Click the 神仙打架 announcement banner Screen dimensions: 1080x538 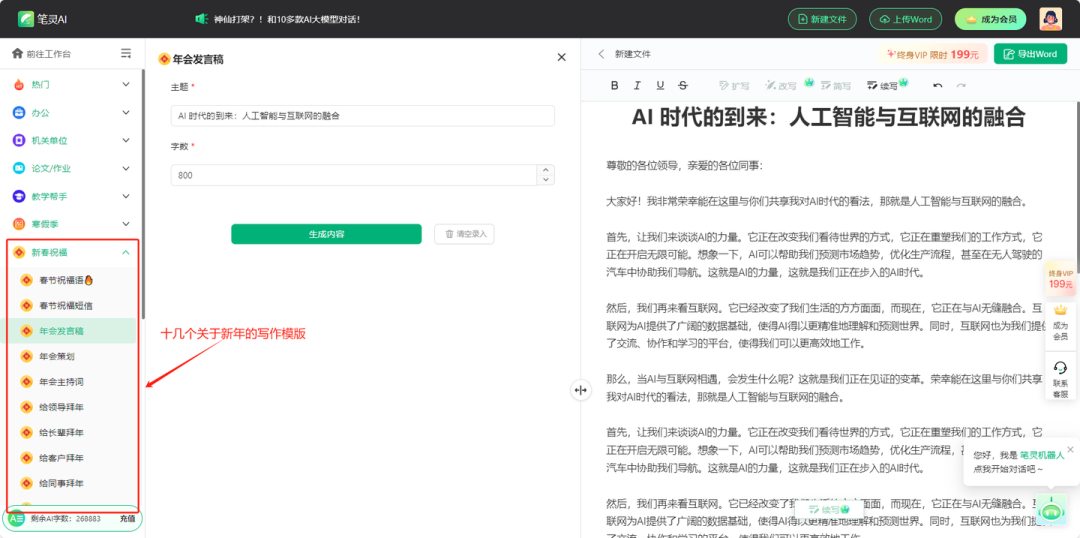(278, 19)
